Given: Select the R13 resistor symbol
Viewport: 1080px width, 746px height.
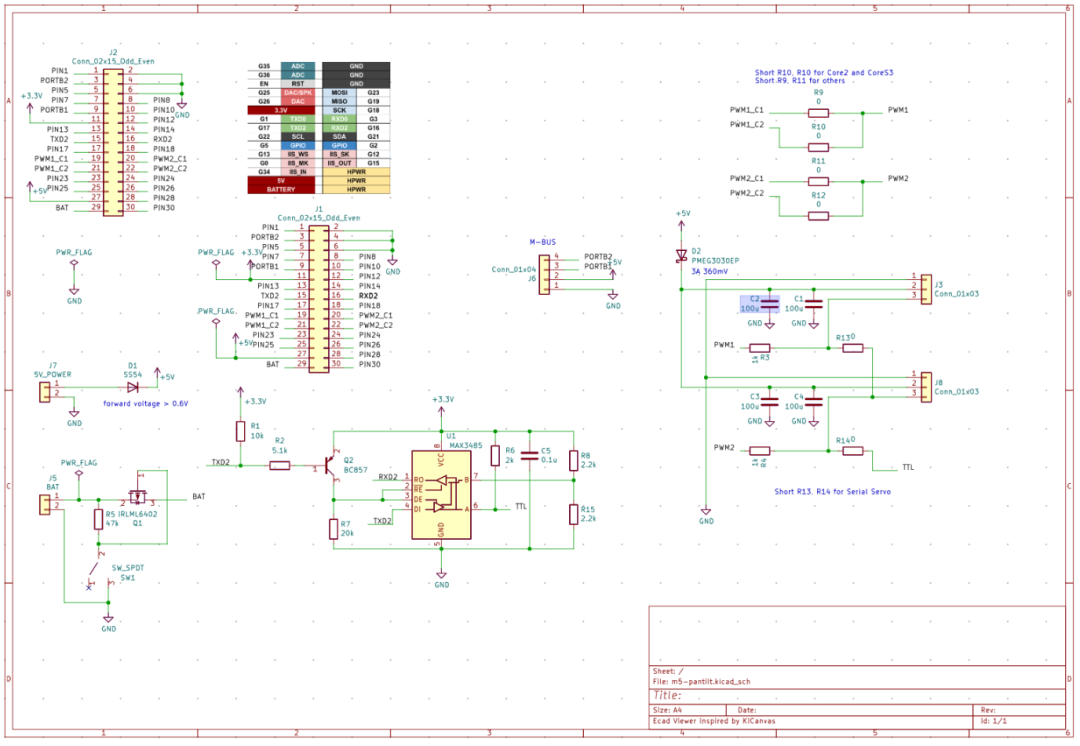Looking at the screenshot, I should point(853,348).
